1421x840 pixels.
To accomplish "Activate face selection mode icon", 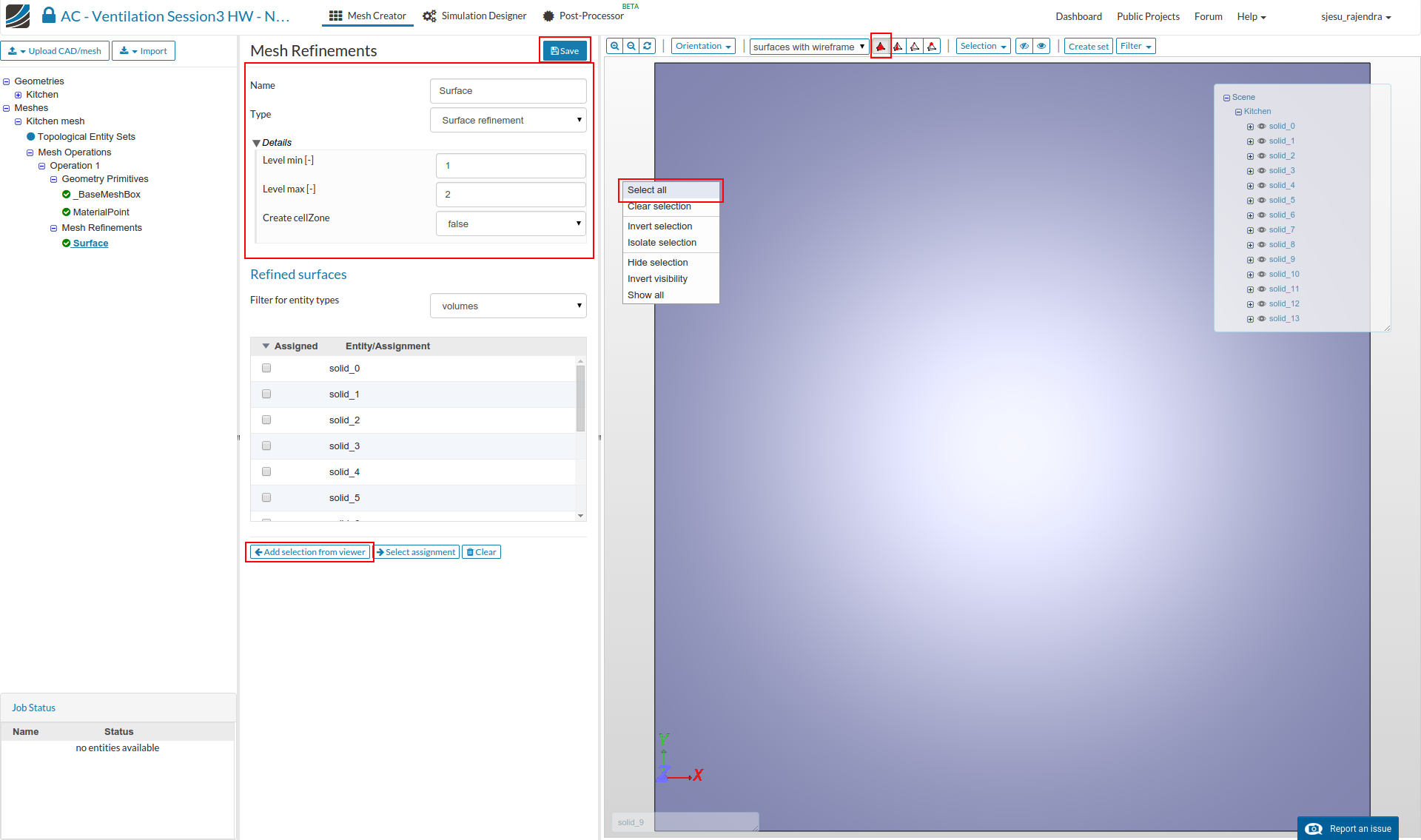I will coord(898,47).
